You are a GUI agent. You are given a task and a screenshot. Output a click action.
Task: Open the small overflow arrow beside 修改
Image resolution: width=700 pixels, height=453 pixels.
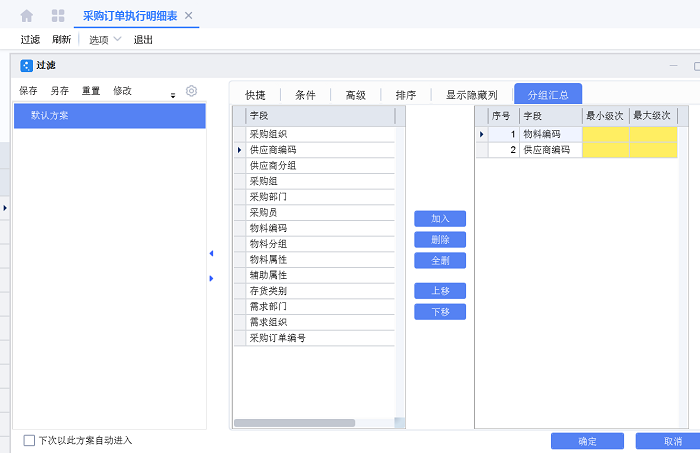point(173,95)
